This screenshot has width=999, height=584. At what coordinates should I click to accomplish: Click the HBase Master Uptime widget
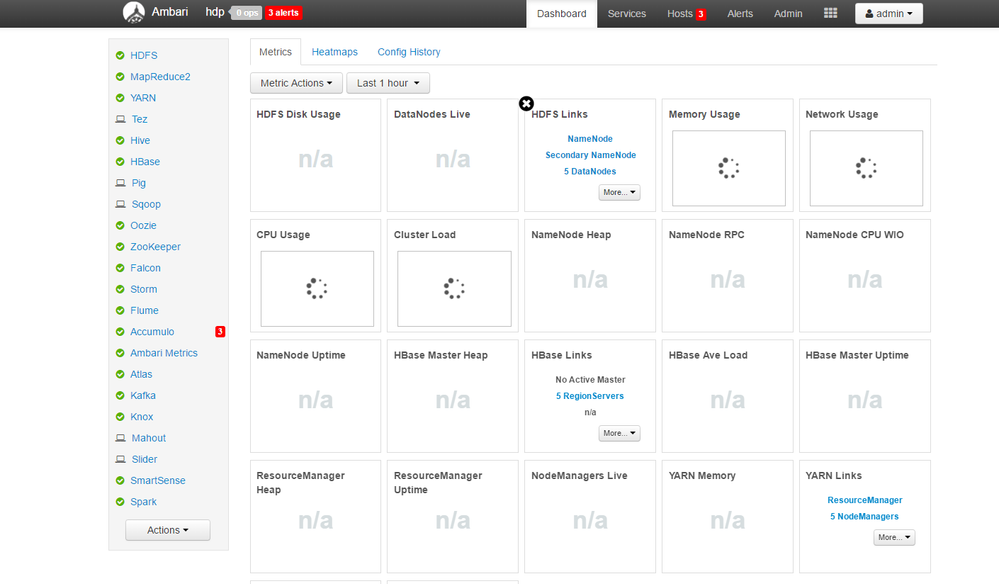tap(865, 396)
